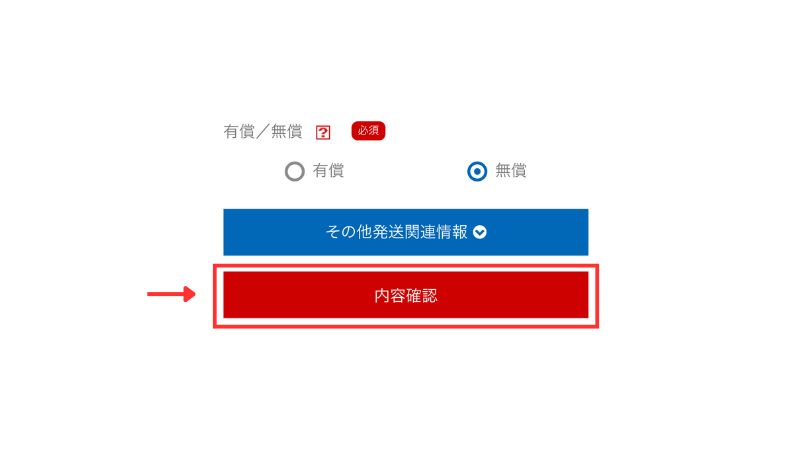812x457 pixels.
Task: Select the 無償 radio button
Action: coord(477,171)
